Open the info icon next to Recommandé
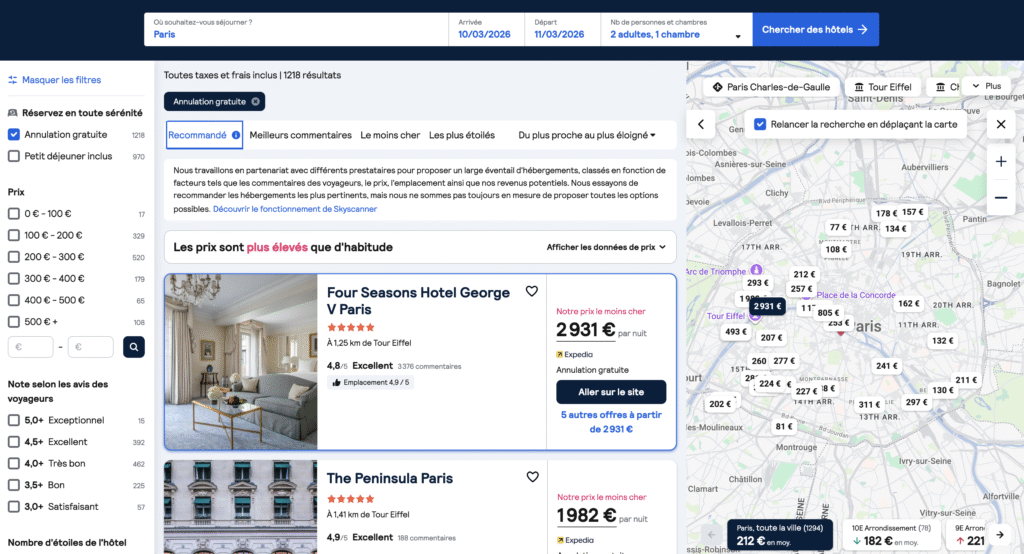Viewport: 1024px width, 554px height. pos(236,135)
